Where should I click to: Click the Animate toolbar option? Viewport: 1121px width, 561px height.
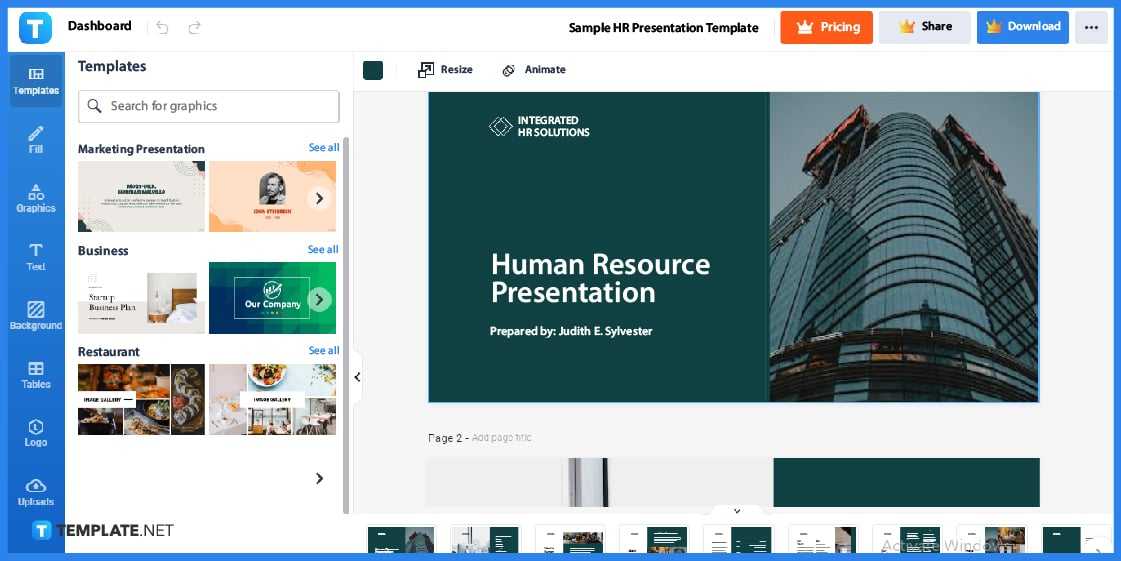pos(534,70)
